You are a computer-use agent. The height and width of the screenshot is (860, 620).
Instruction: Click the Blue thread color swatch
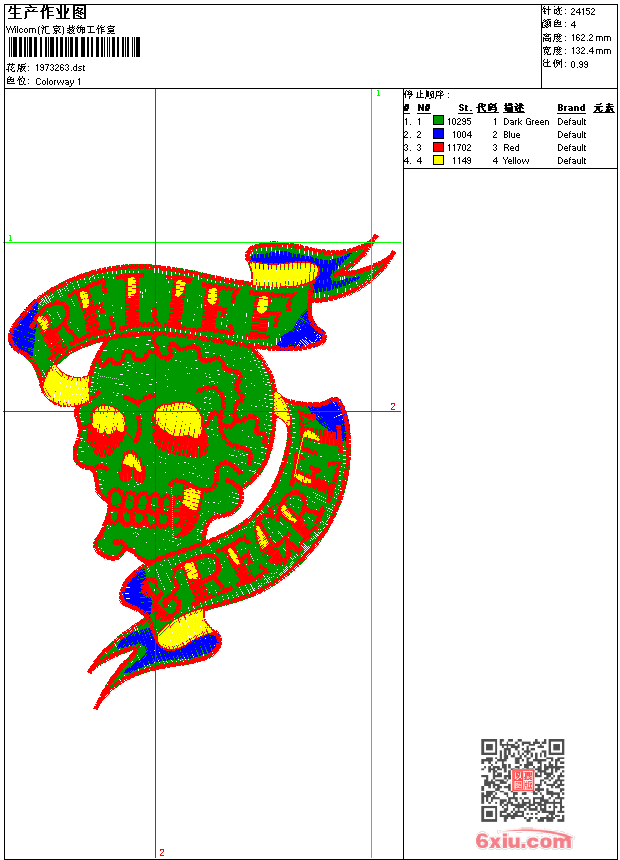coord(438,134)
